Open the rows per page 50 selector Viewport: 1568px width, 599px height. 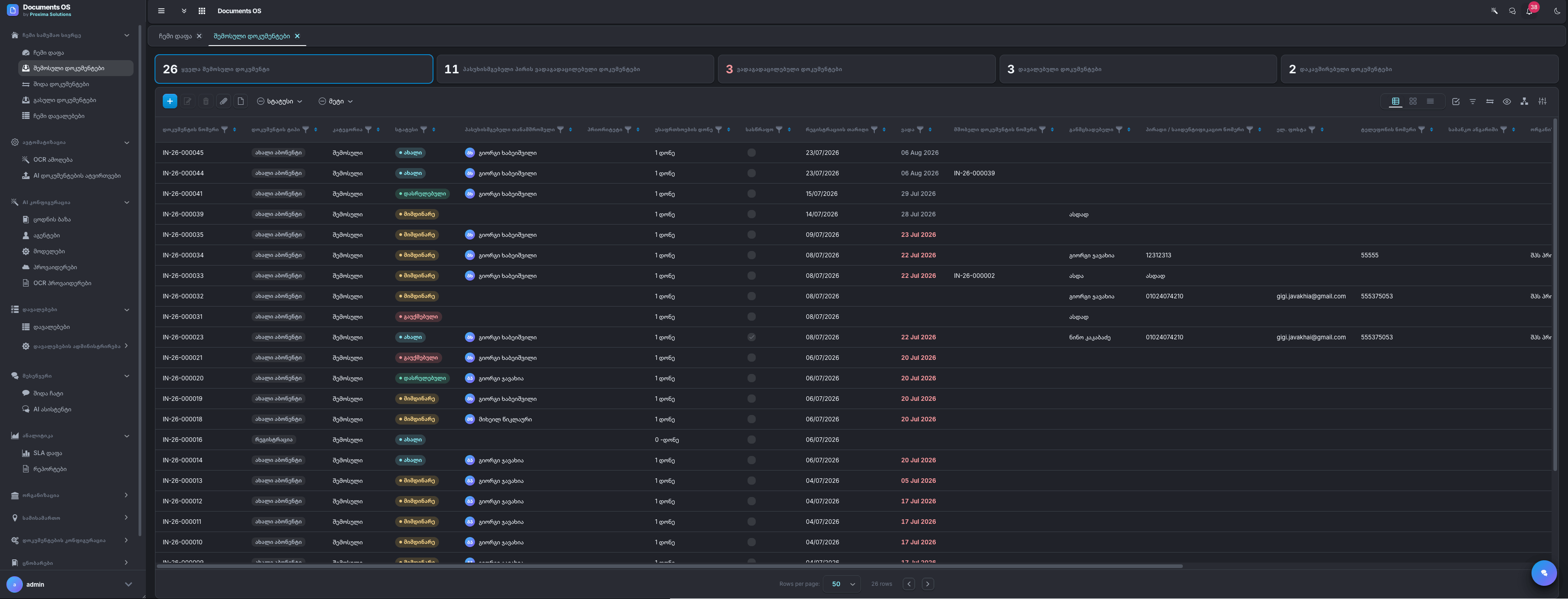(x=842, y=584)
